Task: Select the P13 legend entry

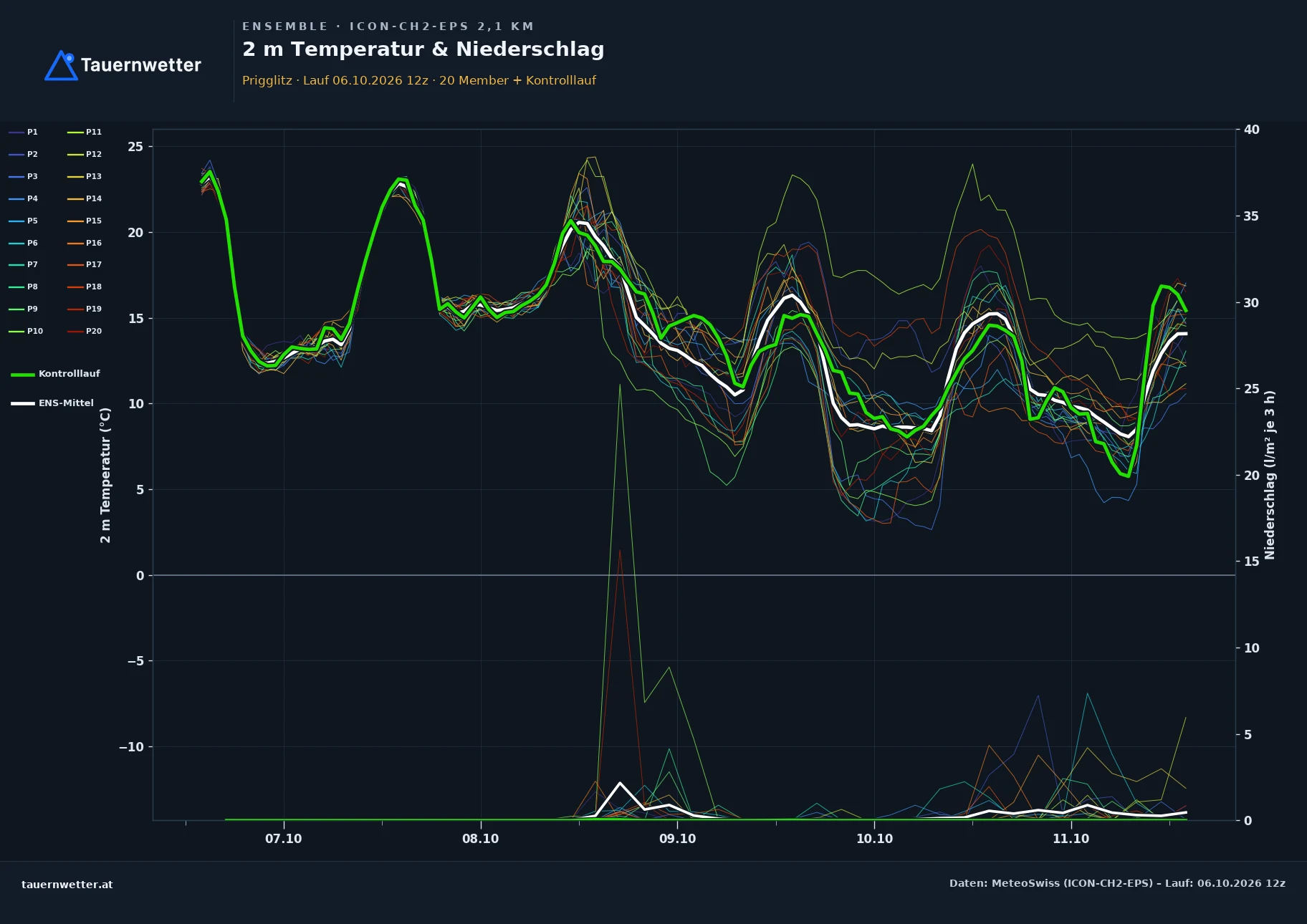Action: 85,176
